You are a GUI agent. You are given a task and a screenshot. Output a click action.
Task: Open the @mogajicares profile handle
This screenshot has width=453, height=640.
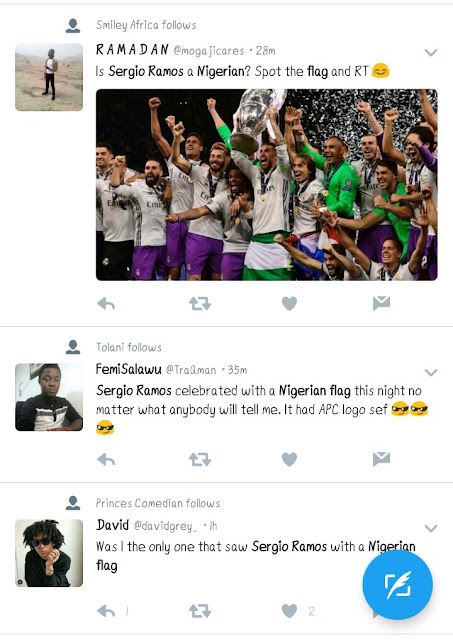[x=209, y=51]
